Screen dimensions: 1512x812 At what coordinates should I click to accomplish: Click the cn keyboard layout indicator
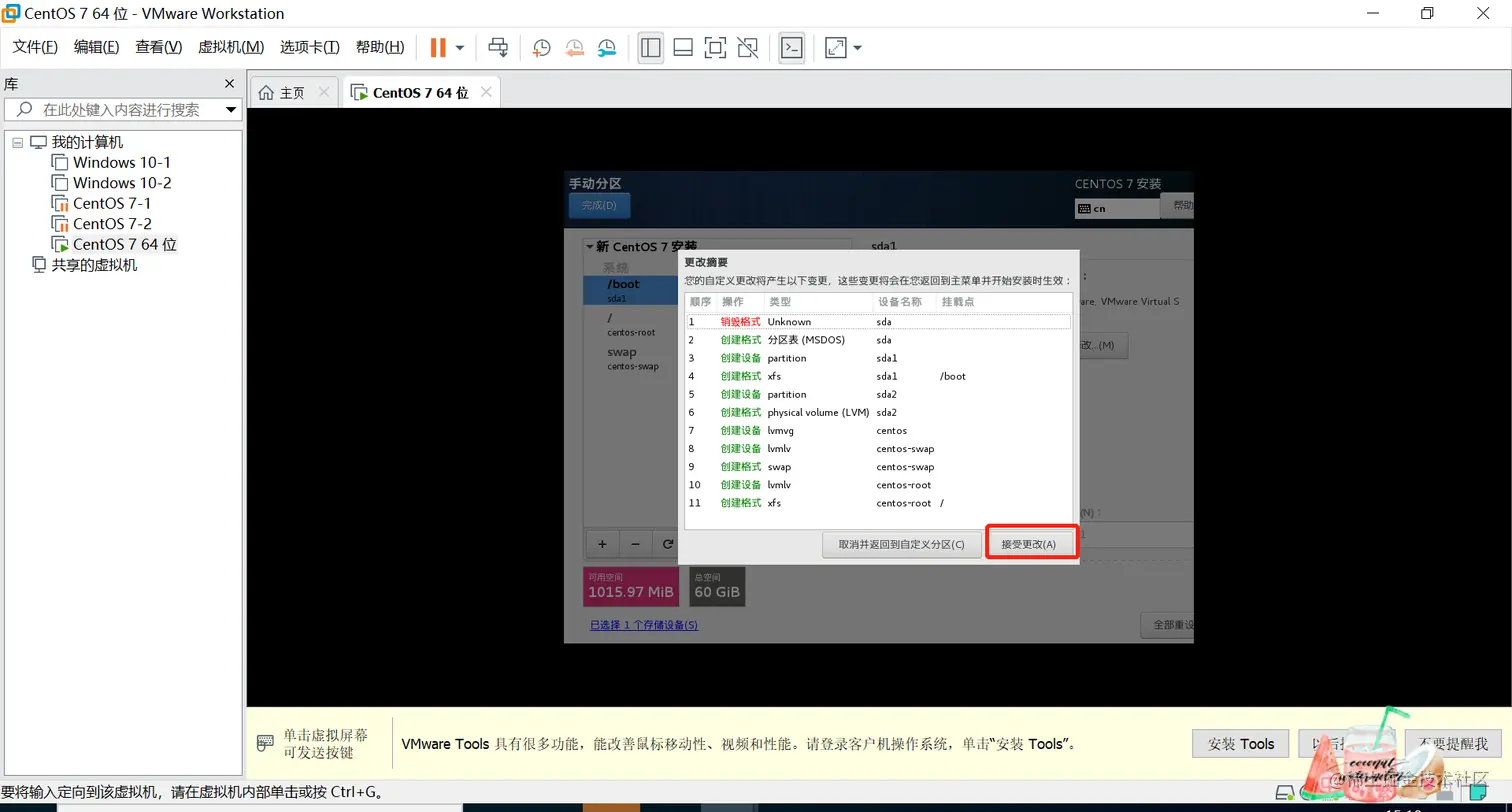(1116, 209)
